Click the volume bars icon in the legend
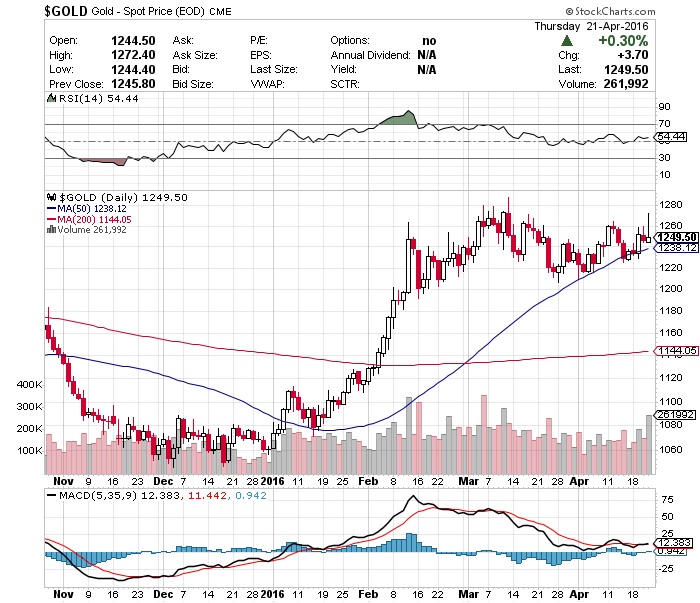Image resolution: width=700 pixels, height=603 pixels. point(51,230)
